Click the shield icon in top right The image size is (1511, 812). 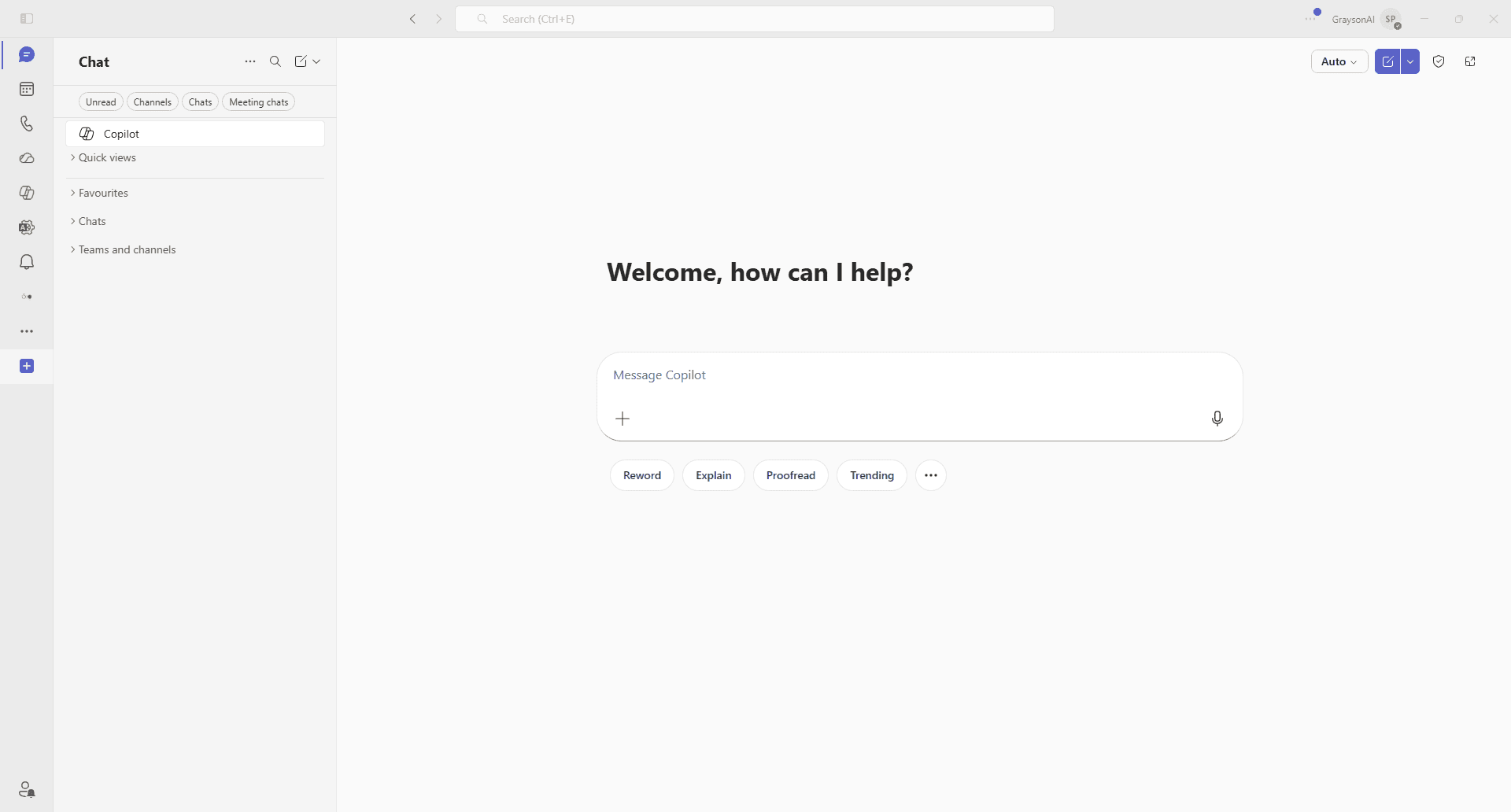[x=1439, y=61]
